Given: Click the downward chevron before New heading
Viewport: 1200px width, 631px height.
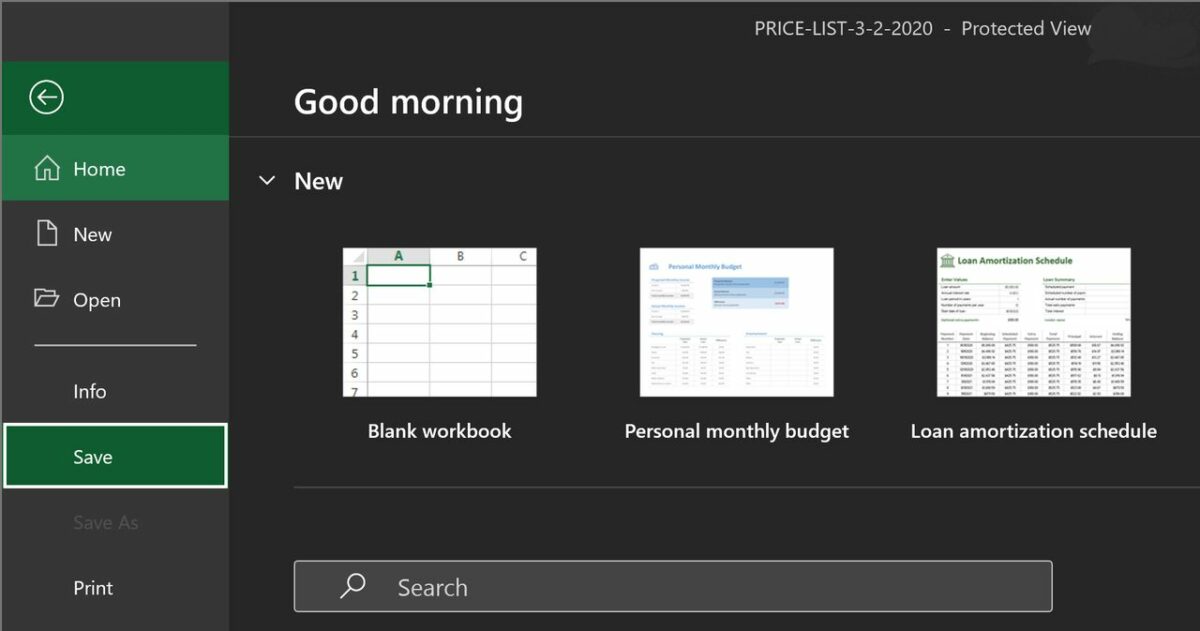Looking at the screenshot, I should (x=267, y=181).
